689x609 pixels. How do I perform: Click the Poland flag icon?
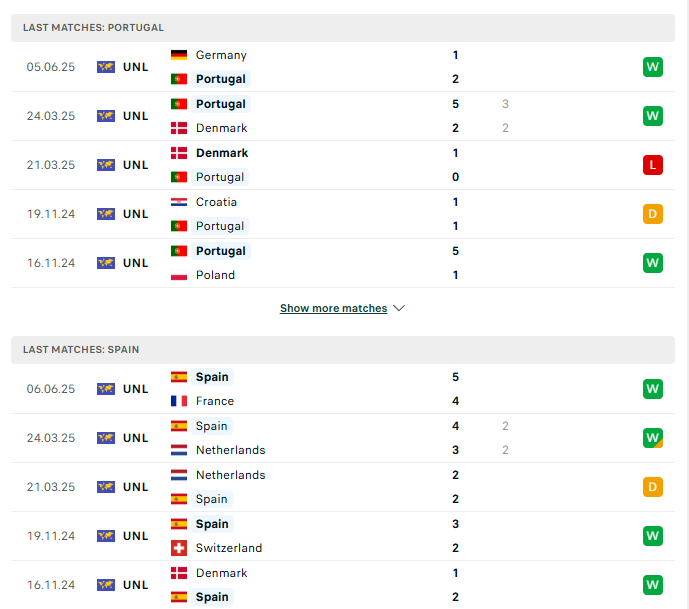(179, 275)
